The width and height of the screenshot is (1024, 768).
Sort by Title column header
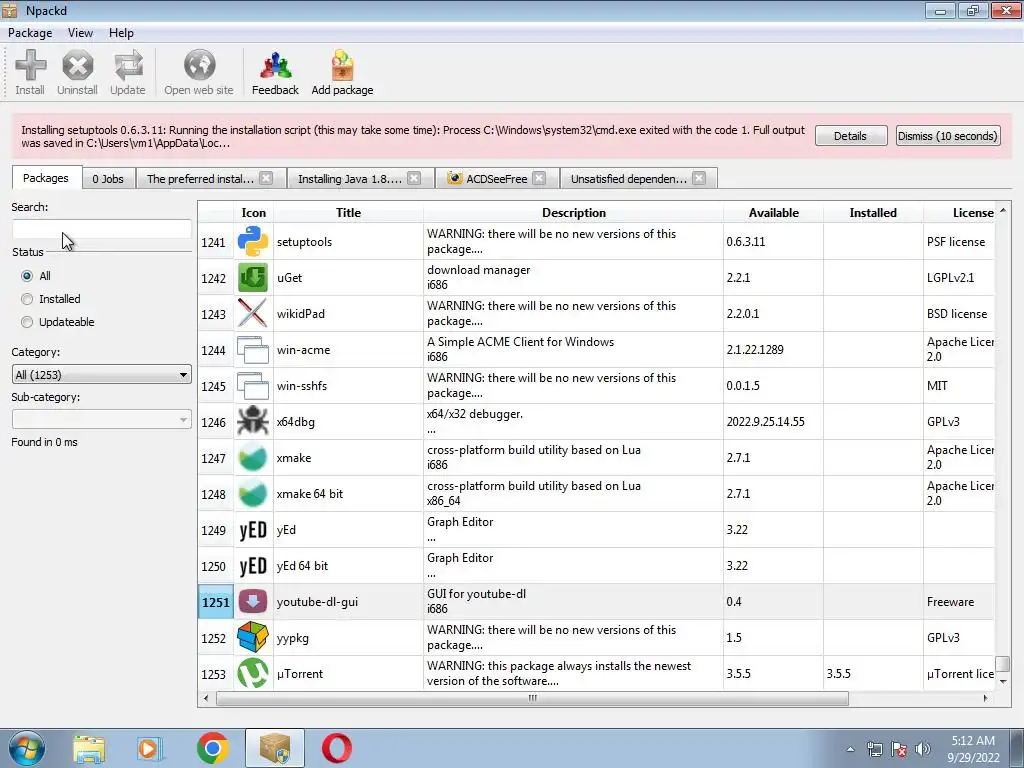pos(348,213)
